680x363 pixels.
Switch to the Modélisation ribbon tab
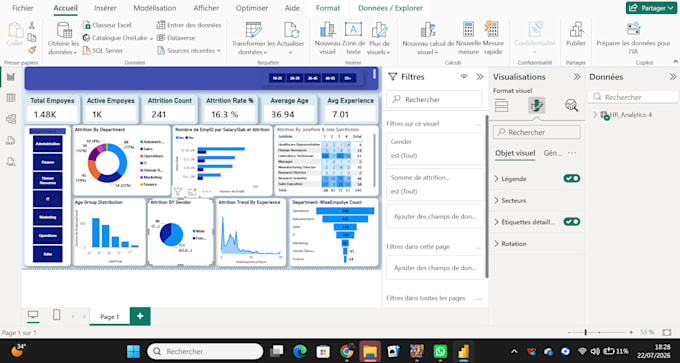pos(155,8)
